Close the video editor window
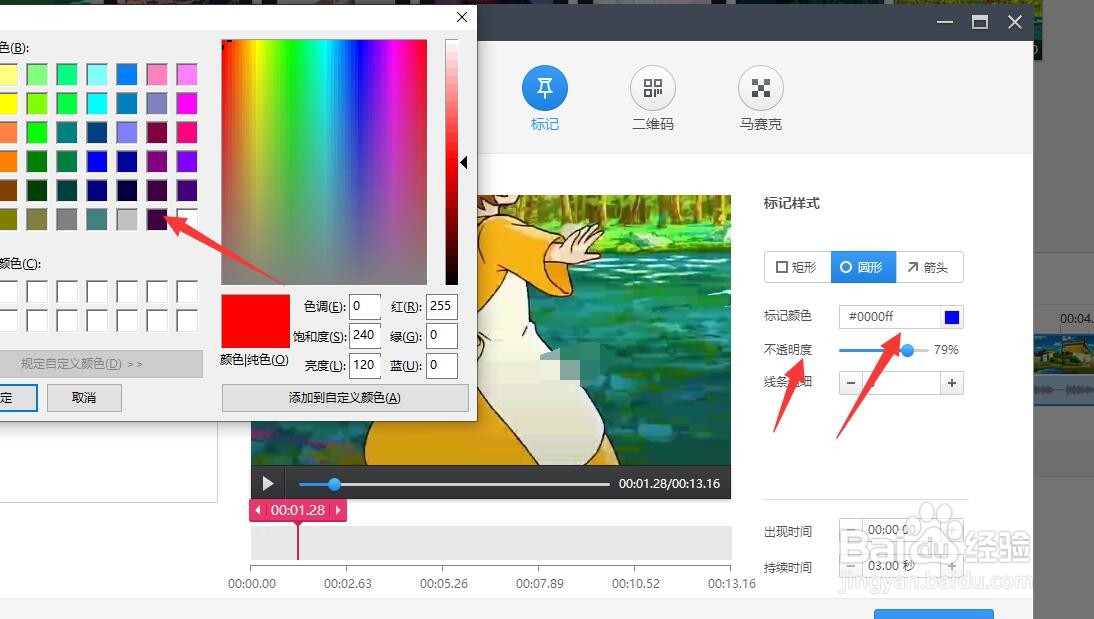This screenshot has height=619, width=1094. click(x=1014, y=22)
